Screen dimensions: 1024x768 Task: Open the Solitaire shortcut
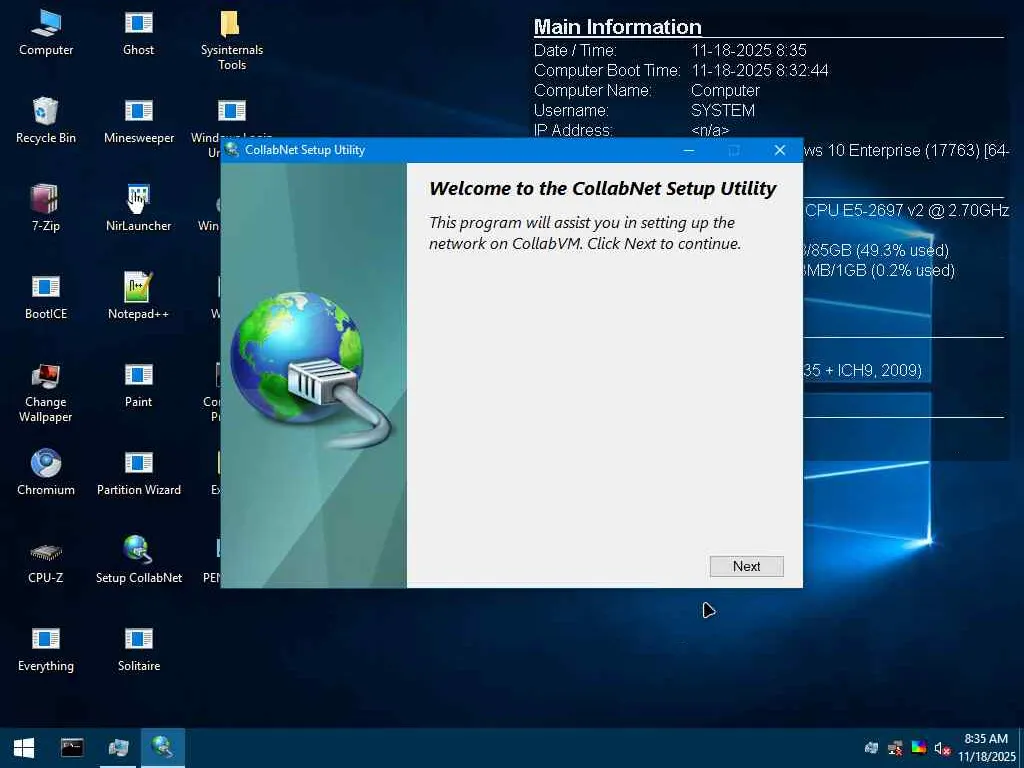[x=138, y=649]
